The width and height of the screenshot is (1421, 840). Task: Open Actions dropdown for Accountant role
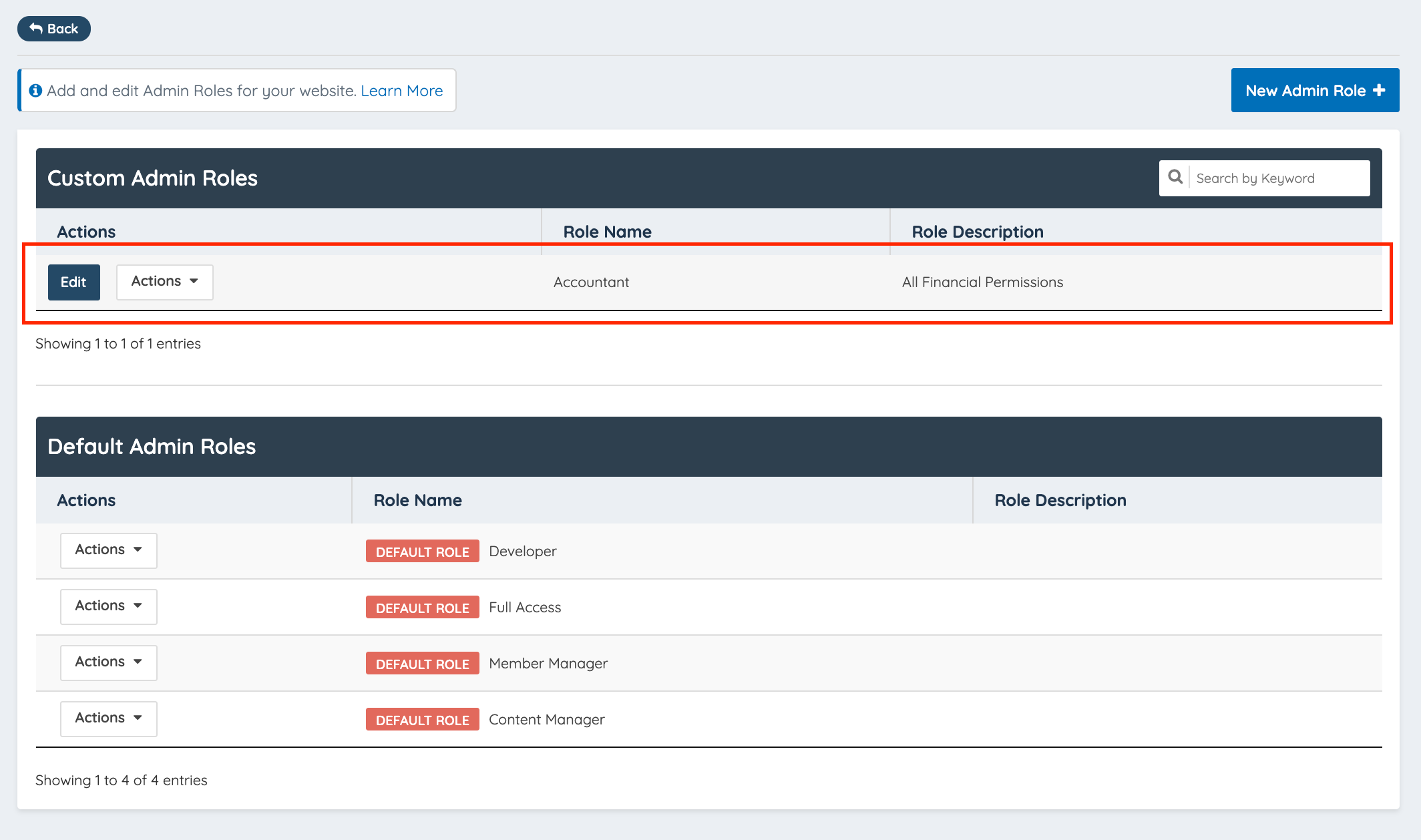click(164, 282)
